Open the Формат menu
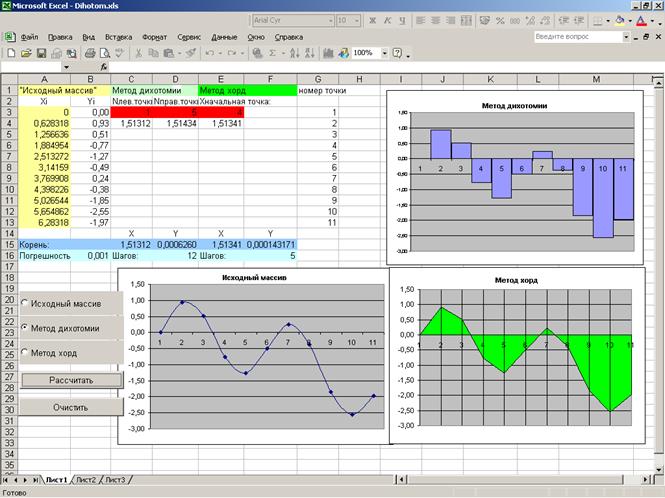The width and height of the screenshot is (665, 498). tap(155, 37)
